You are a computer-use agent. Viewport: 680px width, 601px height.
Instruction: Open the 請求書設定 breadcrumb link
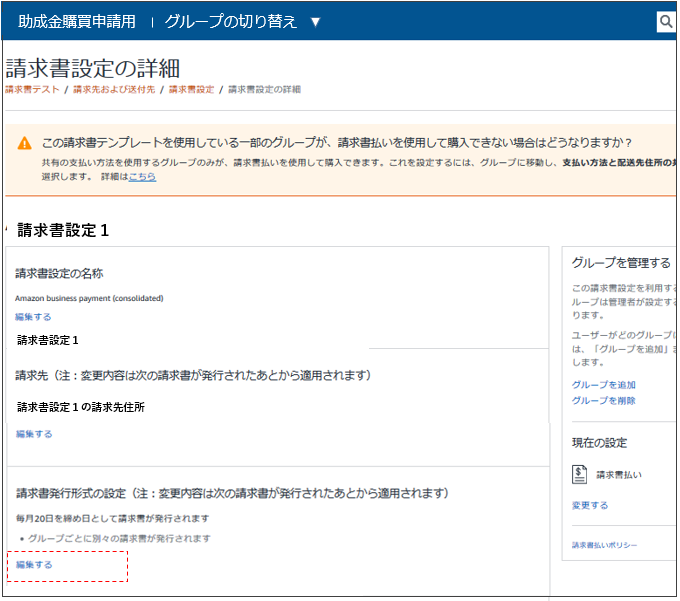coord(191,89)
